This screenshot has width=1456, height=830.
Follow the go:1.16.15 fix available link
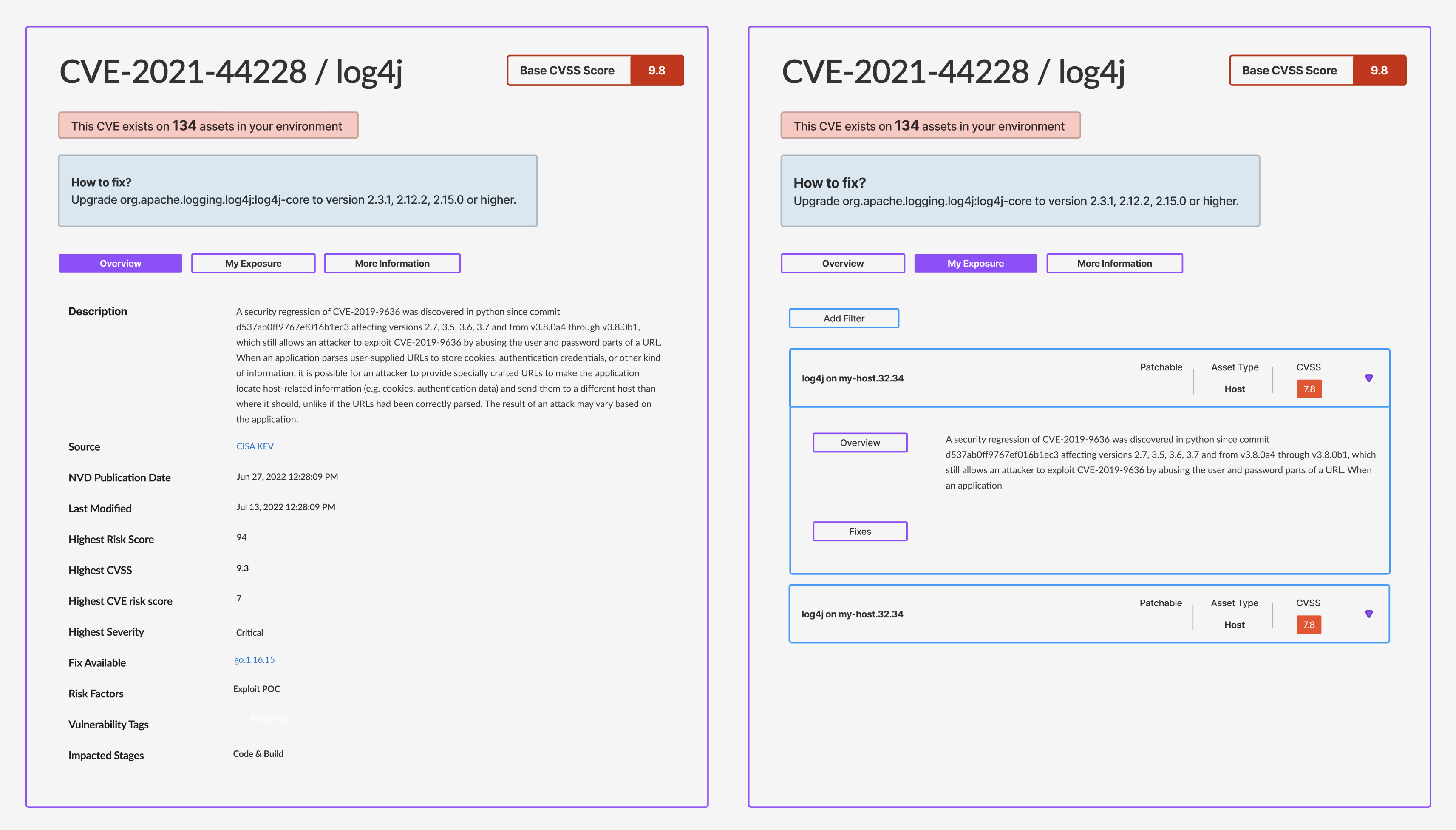click(x=254, y=659)
